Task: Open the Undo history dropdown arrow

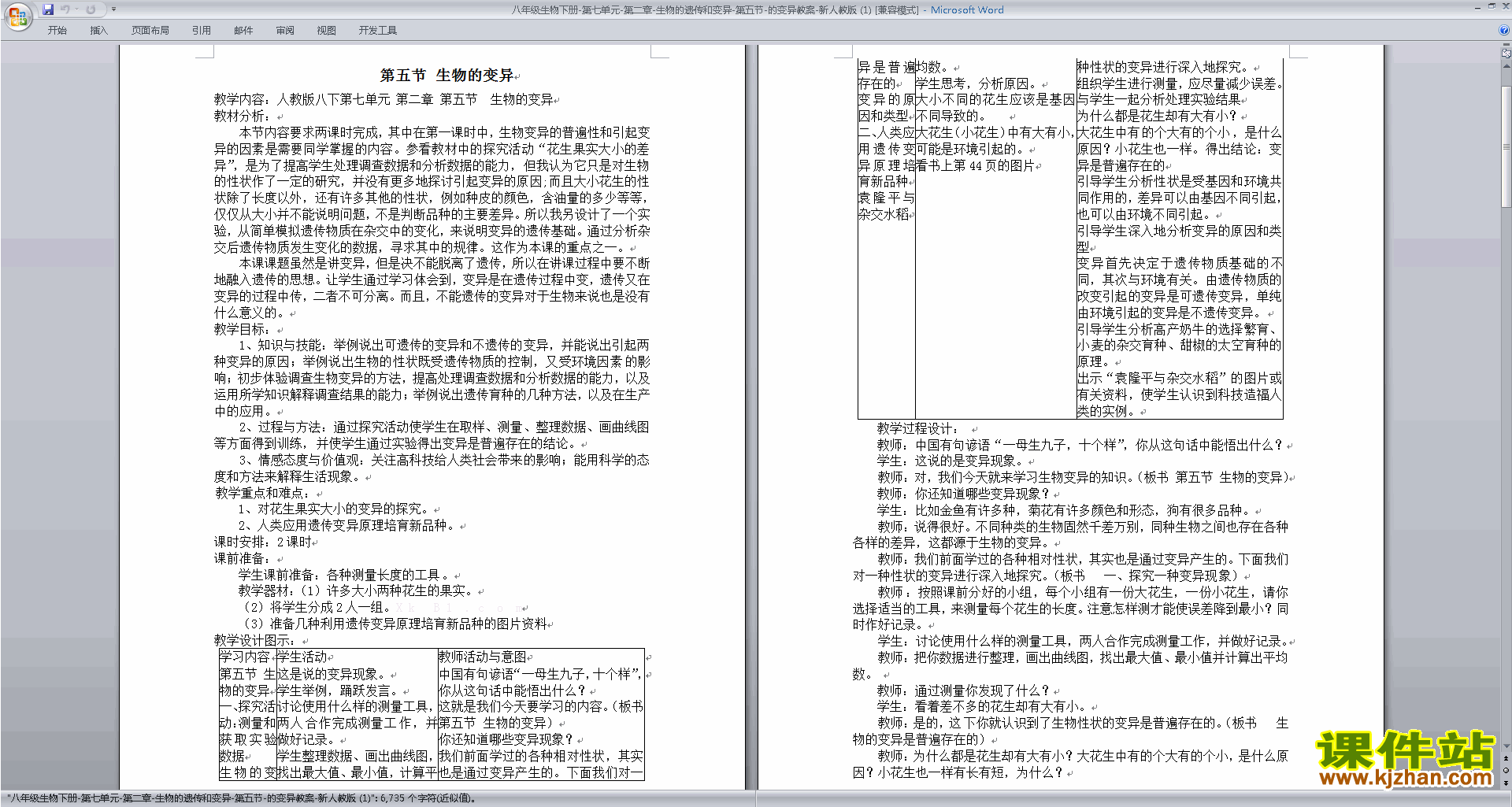Action: (76, 9)
